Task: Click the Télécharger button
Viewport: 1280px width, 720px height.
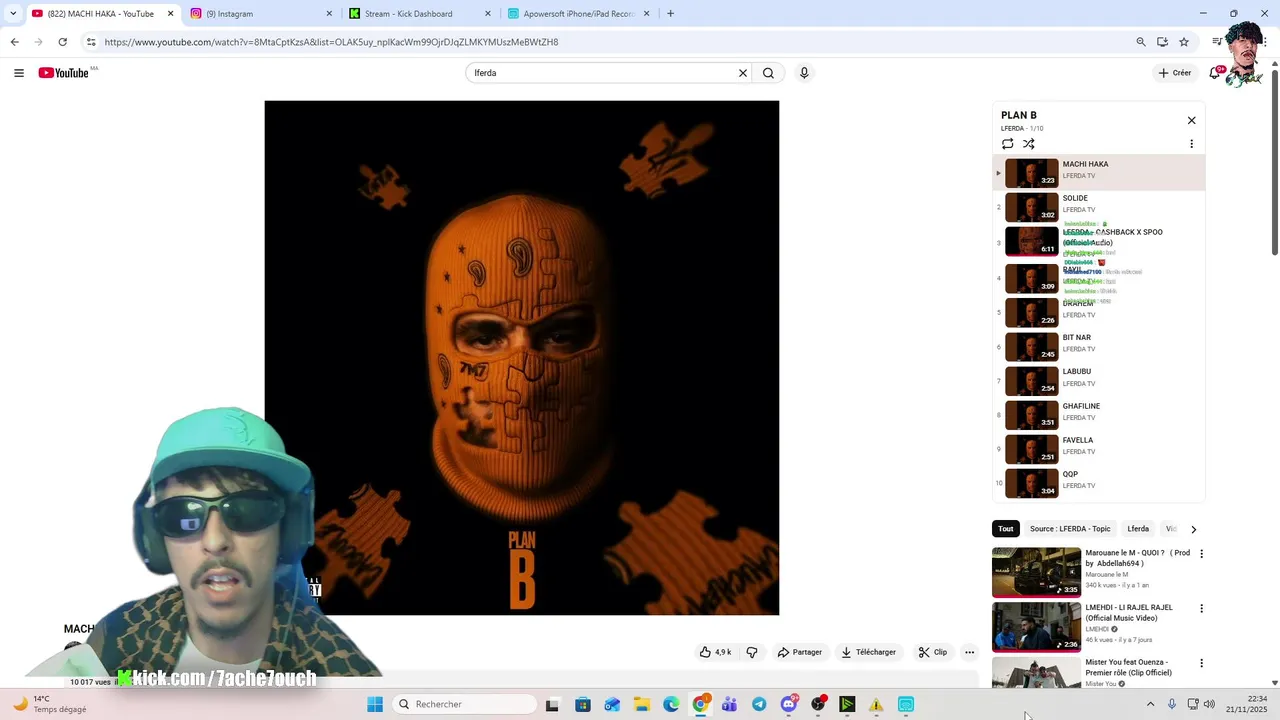Action: [x=868, y=652]
